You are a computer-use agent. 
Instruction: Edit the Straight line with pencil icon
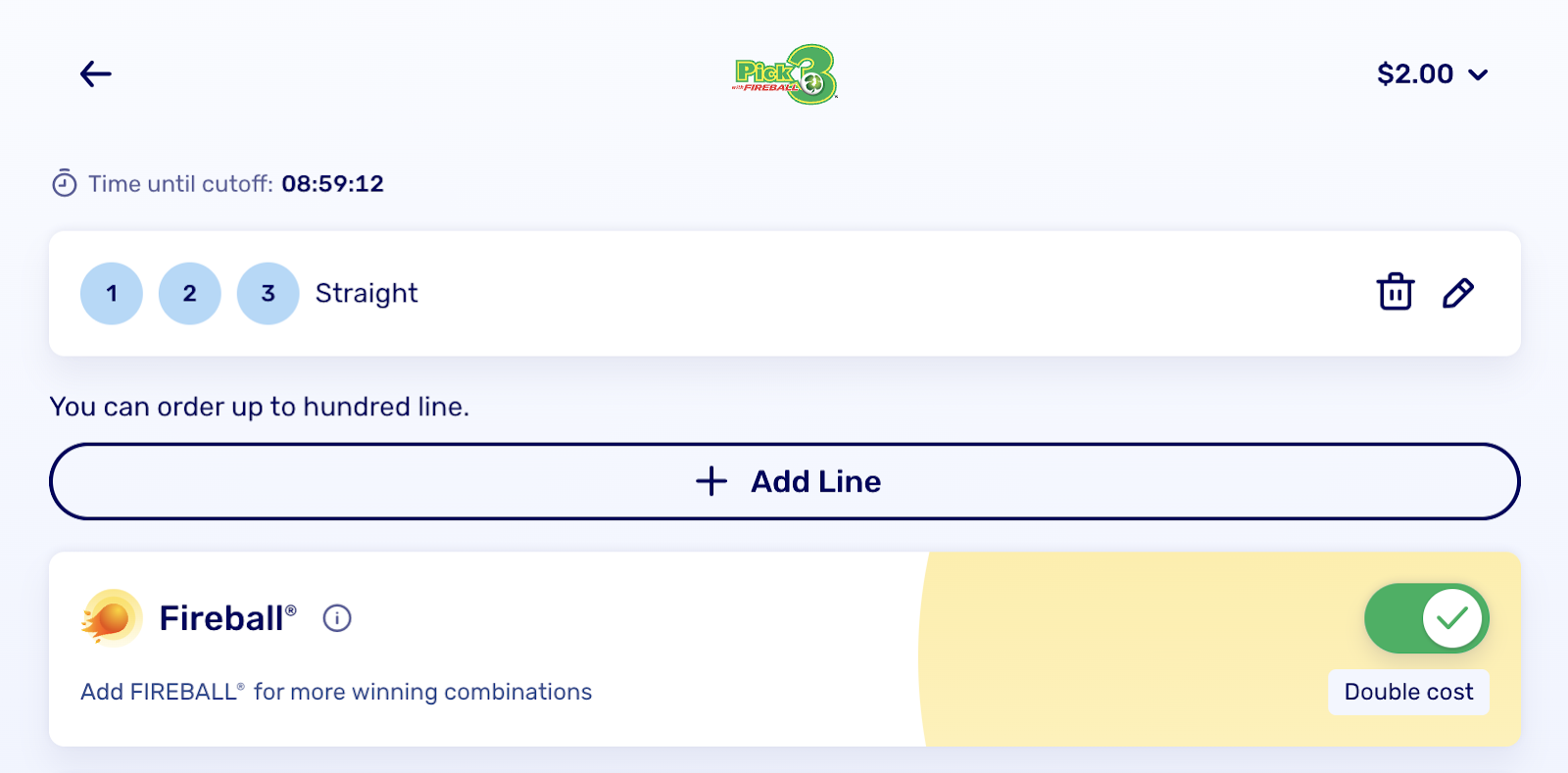1457,293
